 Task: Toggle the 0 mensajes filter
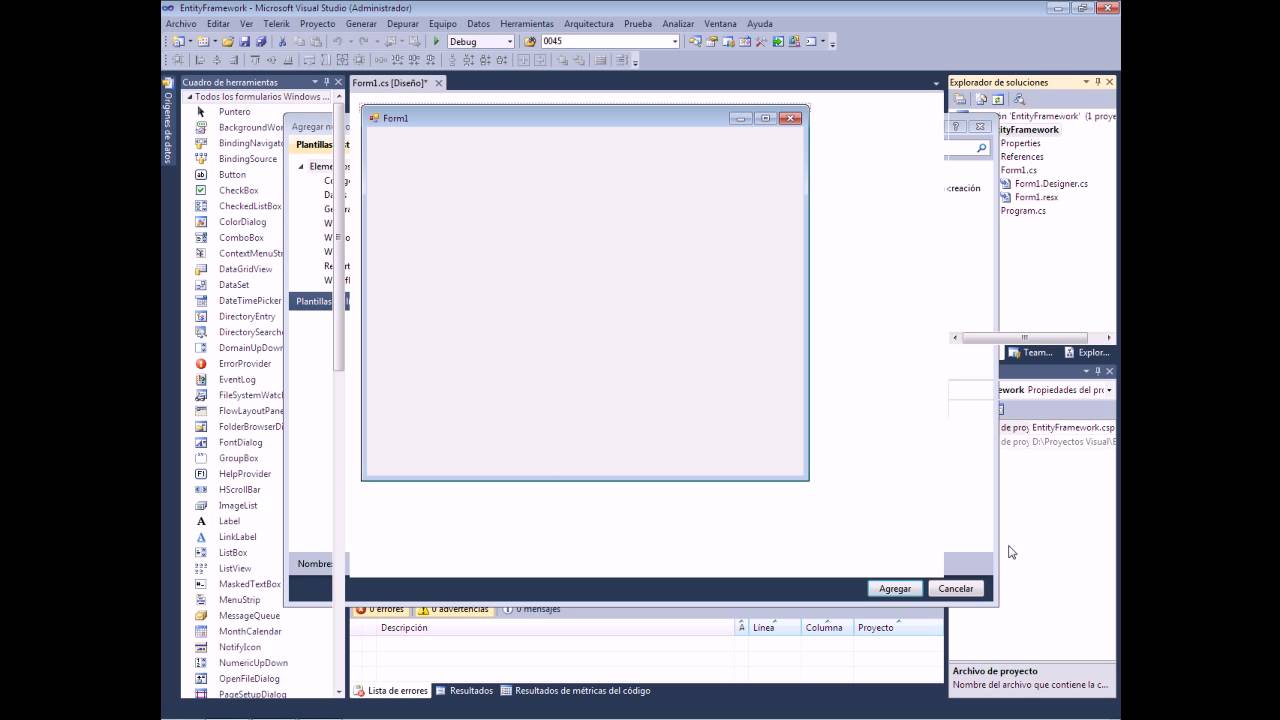click(x=531, y=609)
